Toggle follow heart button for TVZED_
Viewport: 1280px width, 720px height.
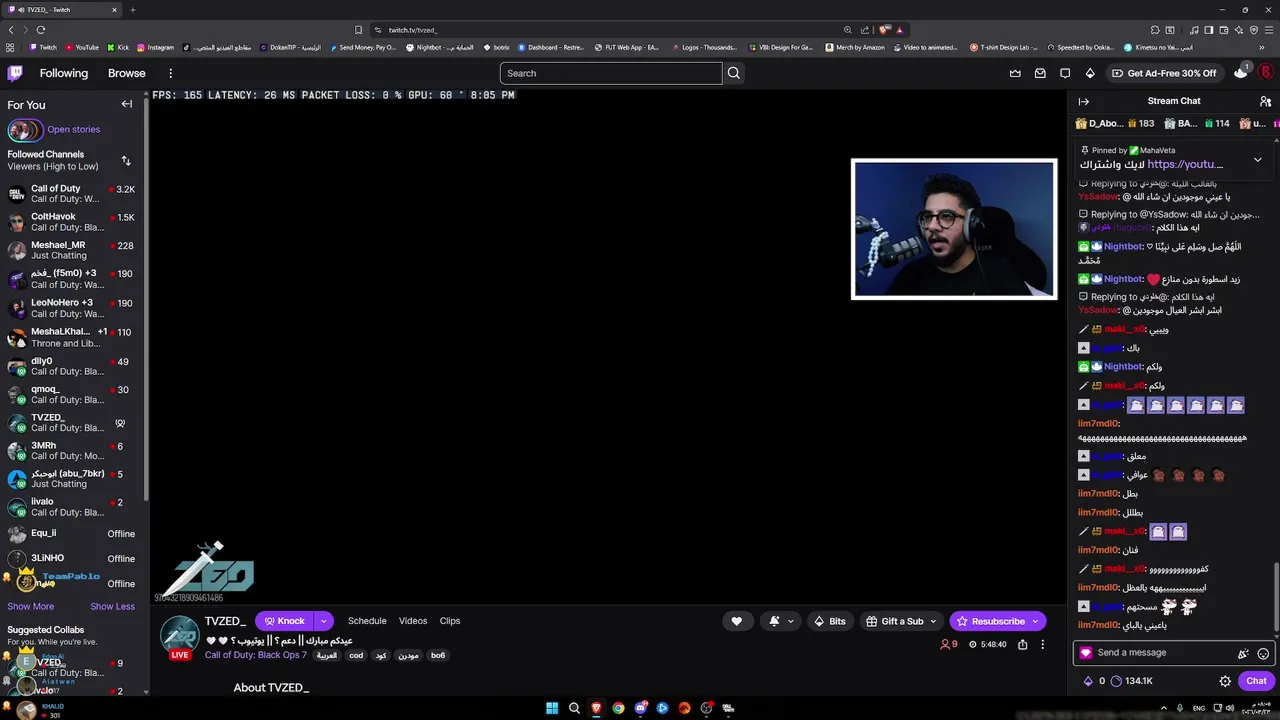tap(737, 621)
